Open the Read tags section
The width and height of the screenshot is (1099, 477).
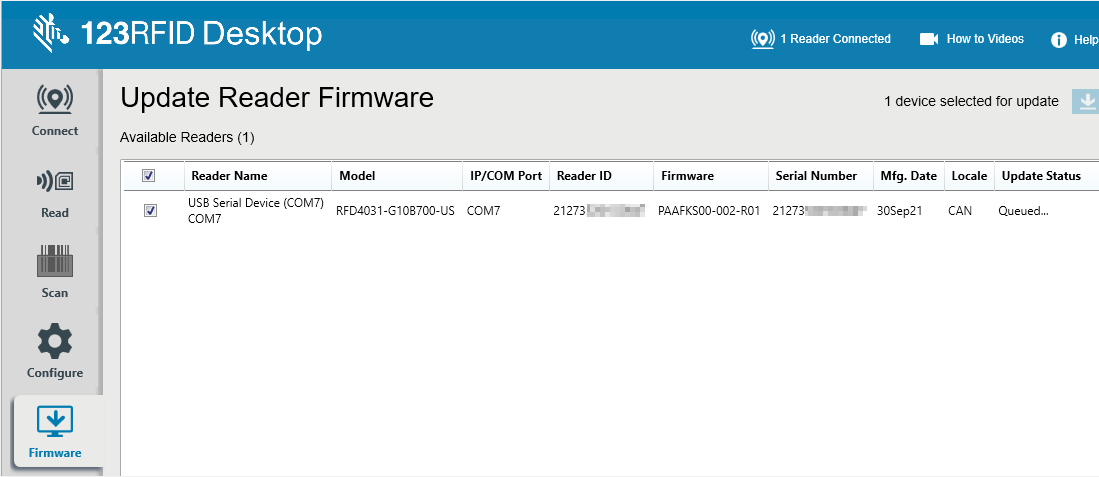coord(55,192)
